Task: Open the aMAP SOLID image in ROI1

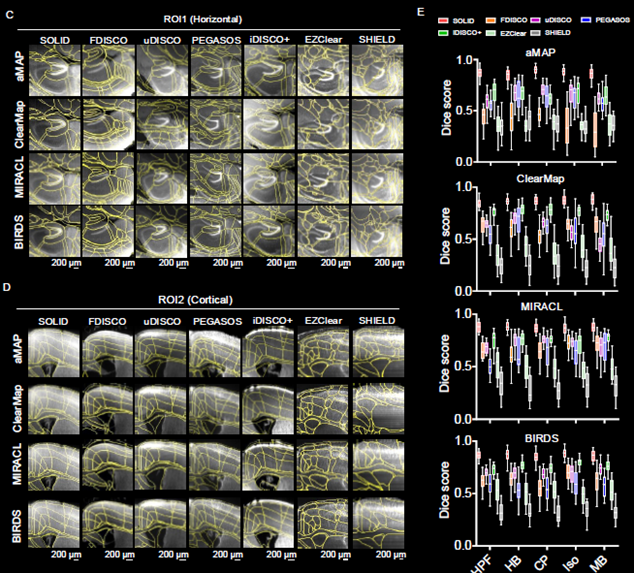Action: [57, 71]
